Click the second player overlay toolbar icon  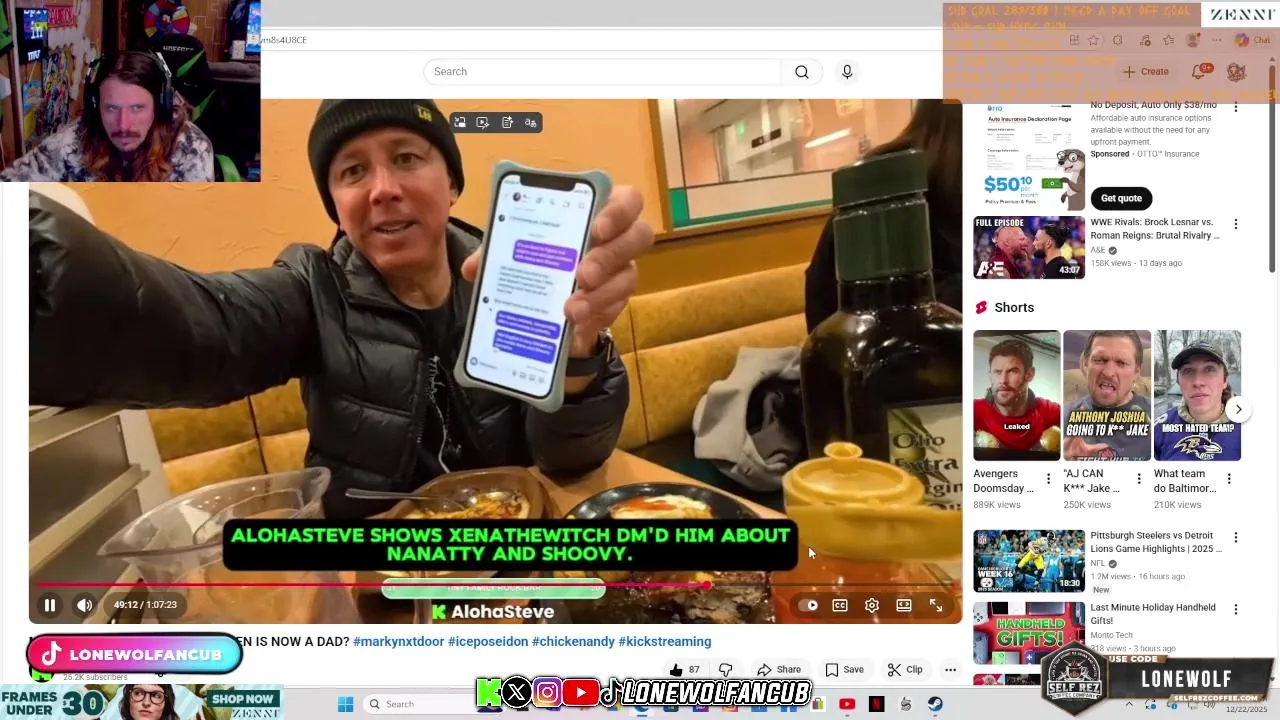483,123
